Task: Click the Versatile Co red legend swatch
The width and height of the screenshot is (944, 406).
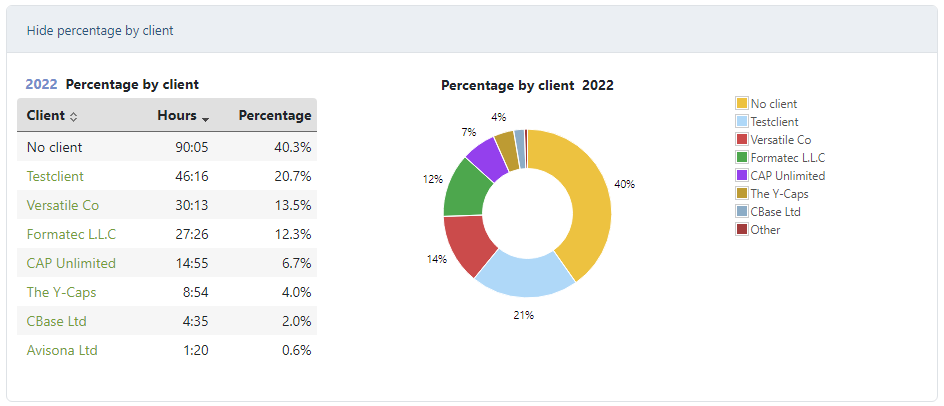Action: (742, 139)
